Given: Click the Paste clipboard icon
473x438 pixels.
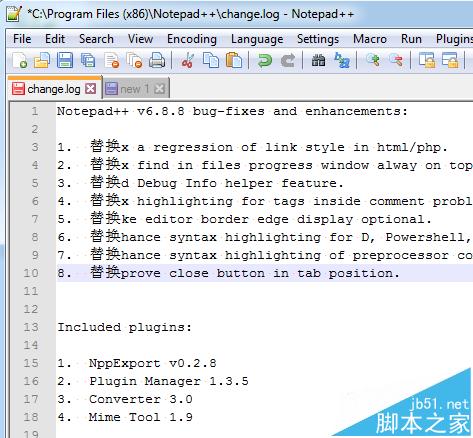Looking at the screenshot, I should (234, 61).
